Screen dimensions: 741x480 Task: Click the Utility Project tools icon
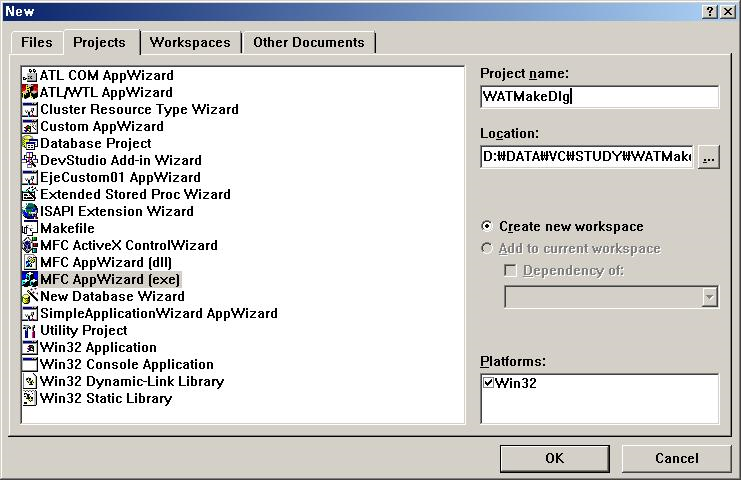(x=30, y=330)
